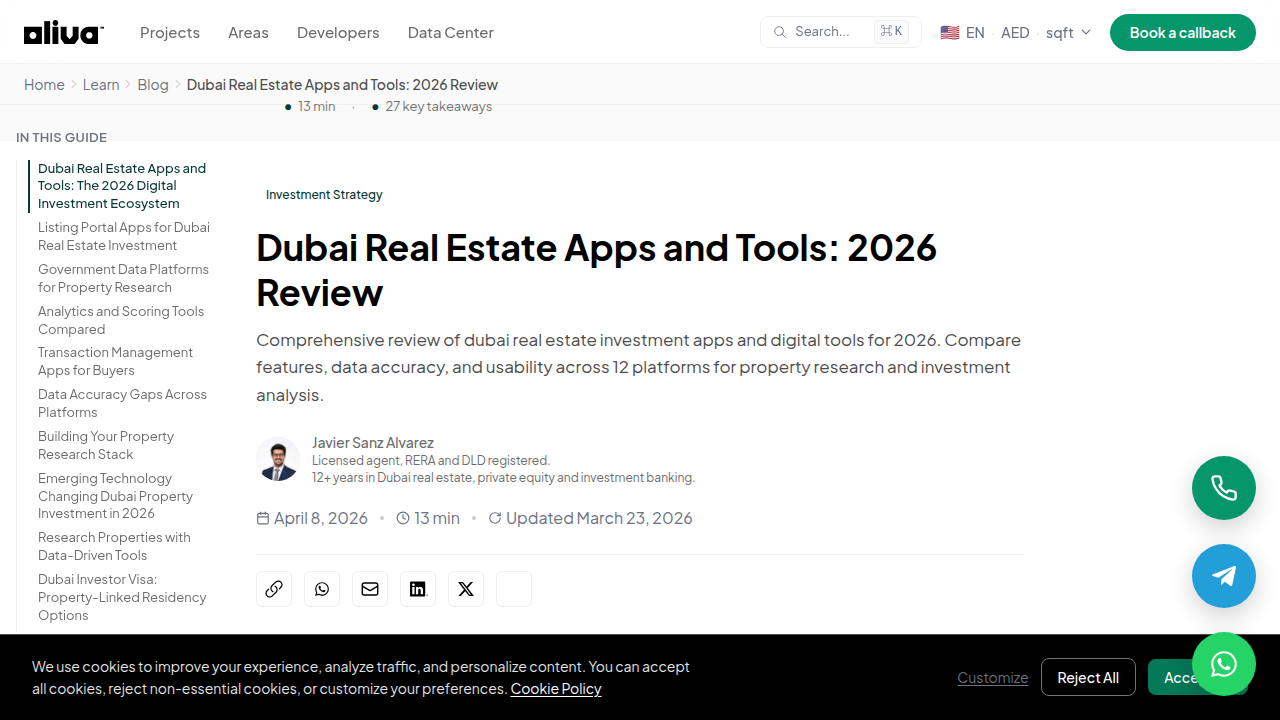Click the 27 key takeaways text
This screenshot has width=1280, height=720.
pyautogui.click(x=439, y=106)
